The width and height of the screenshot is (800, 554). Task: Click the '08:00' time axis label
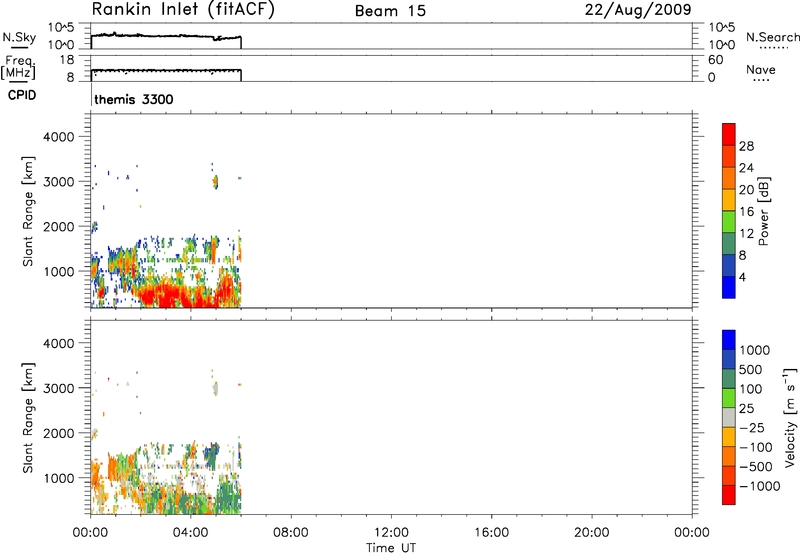290,533
